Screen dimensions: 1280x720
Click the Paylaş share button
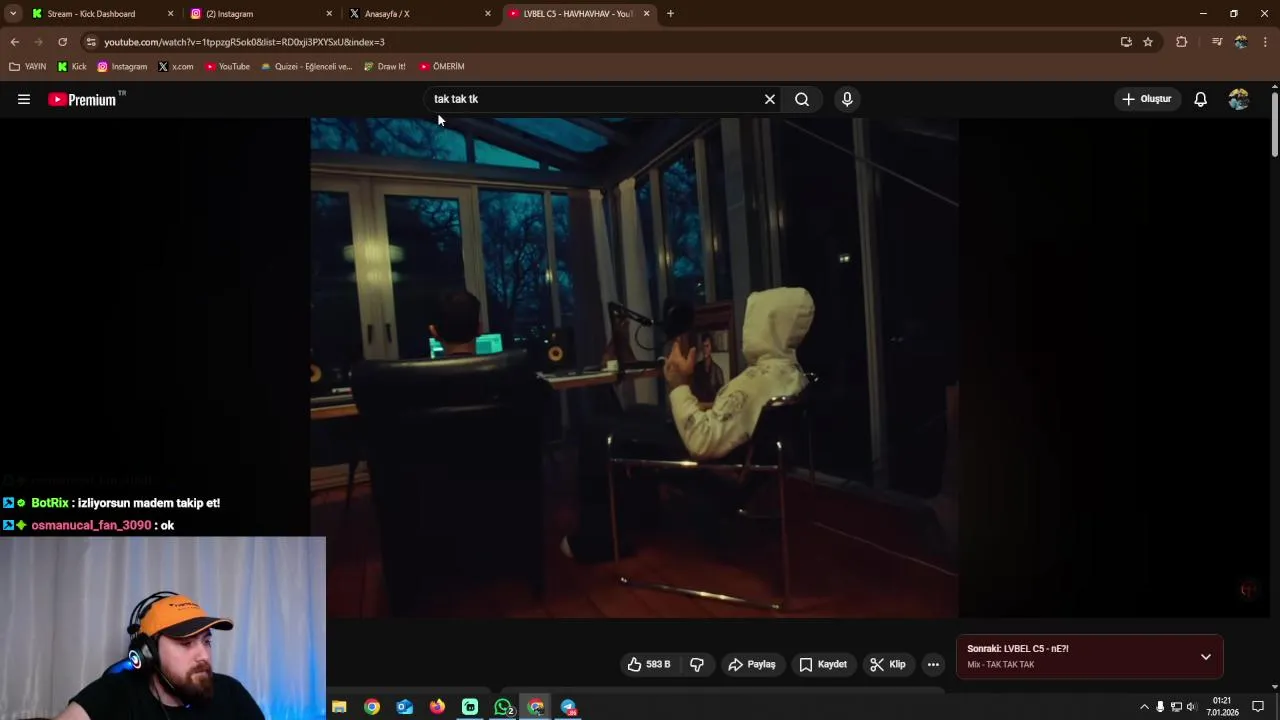tap(752, 664)
